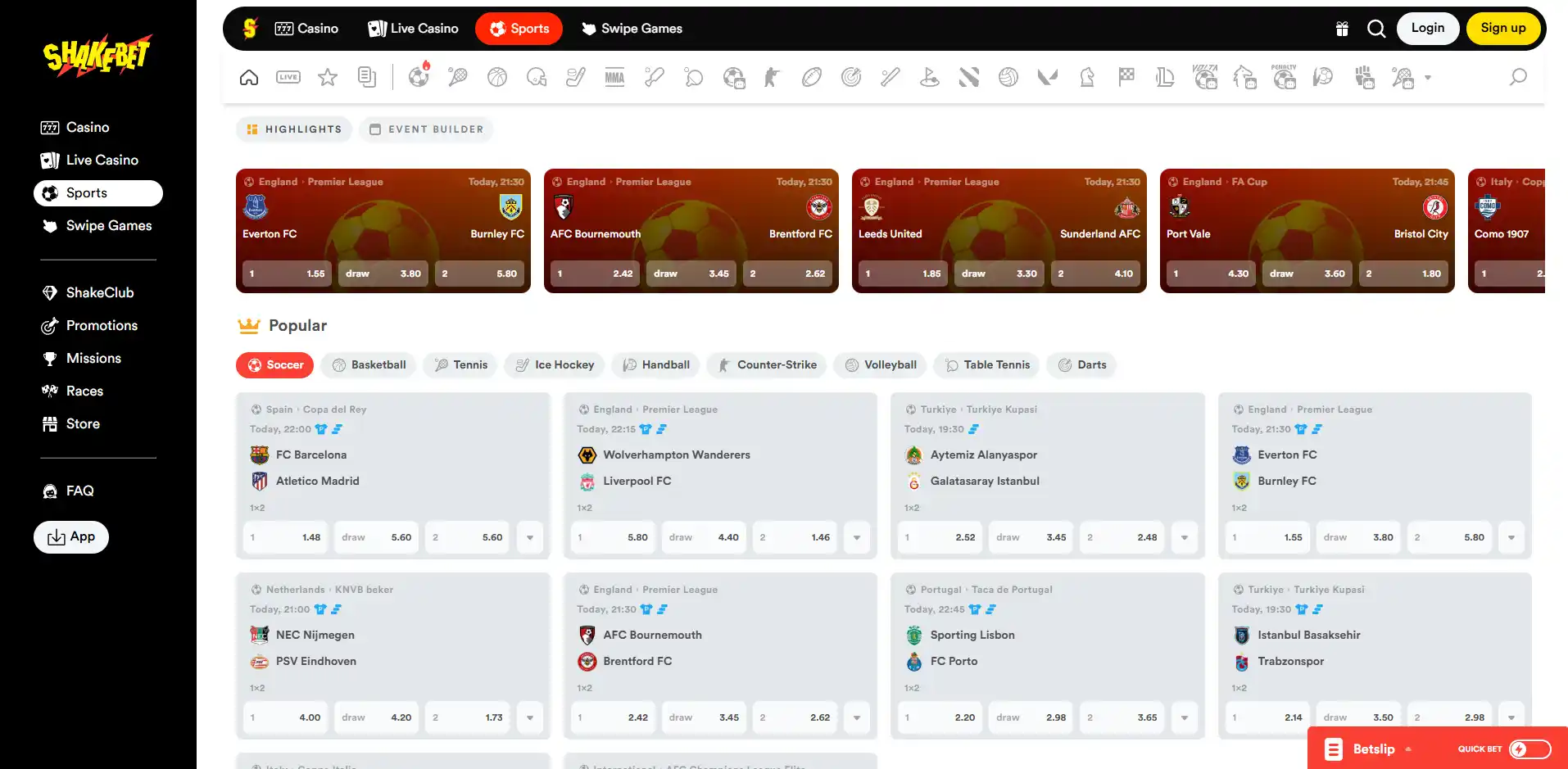Select the table tennis paddle icon
This screenshot has width=1568, height=769.
pos(694,77)
